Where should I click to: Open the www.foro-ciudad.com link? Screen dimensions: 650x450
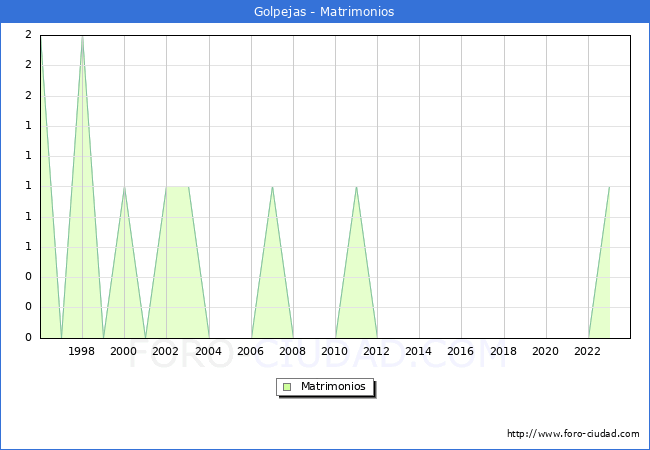[x=573, y=434]
